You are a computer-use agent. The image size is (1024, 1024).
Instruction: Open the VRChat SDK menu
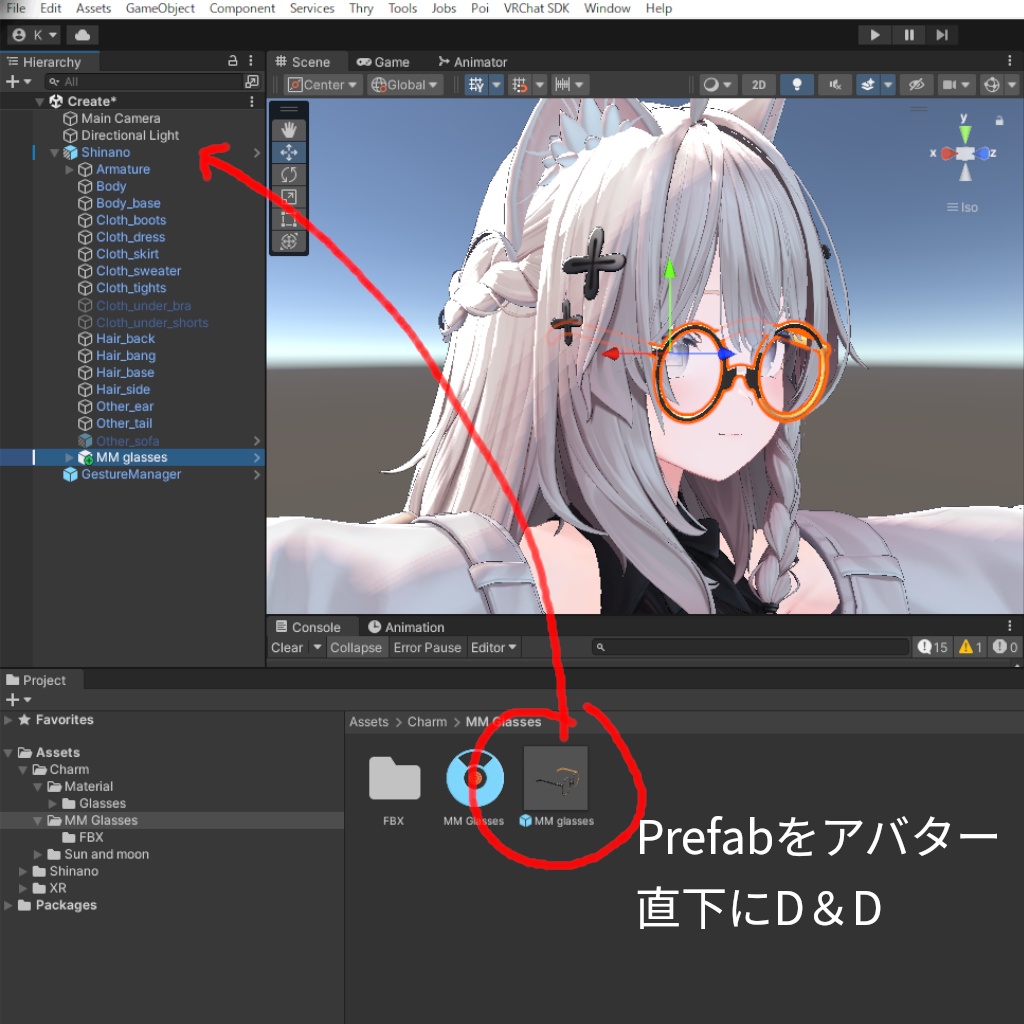(536, 8)
